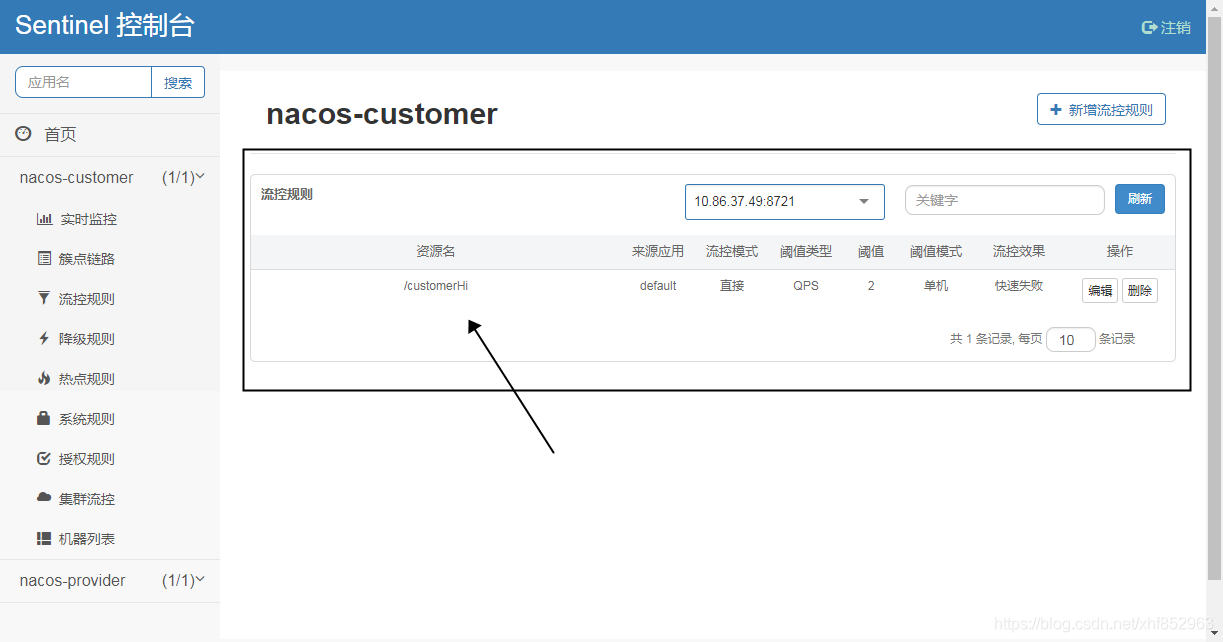1223x642 pixels.
Task: Click the browser vertical scrollbar
Action: (1214, 300)
